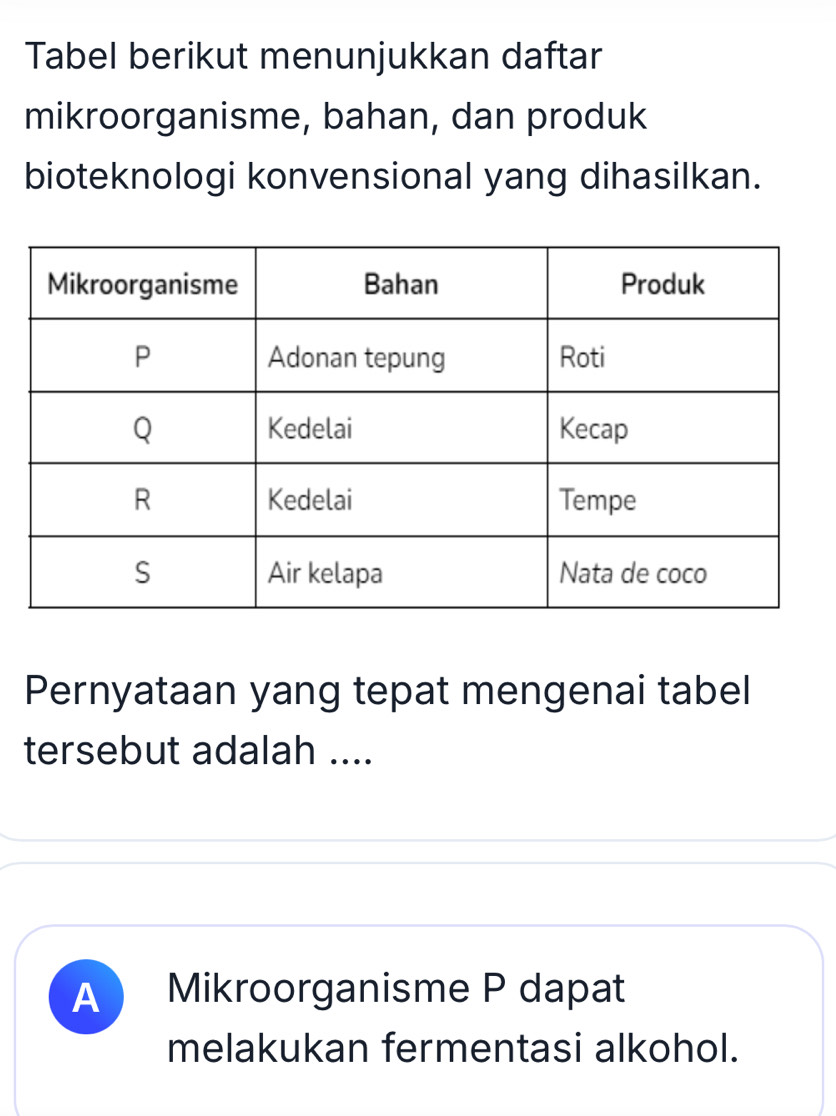Click microorganism cell "P" in the table
The image size is (836, 1116).
[x=143, y=357]
